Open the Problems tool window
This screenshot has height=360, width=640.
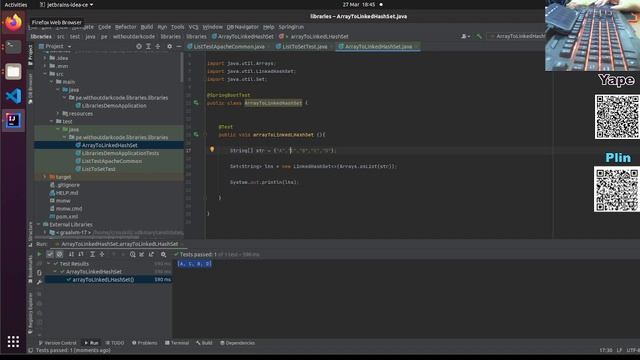coord(144,343)
